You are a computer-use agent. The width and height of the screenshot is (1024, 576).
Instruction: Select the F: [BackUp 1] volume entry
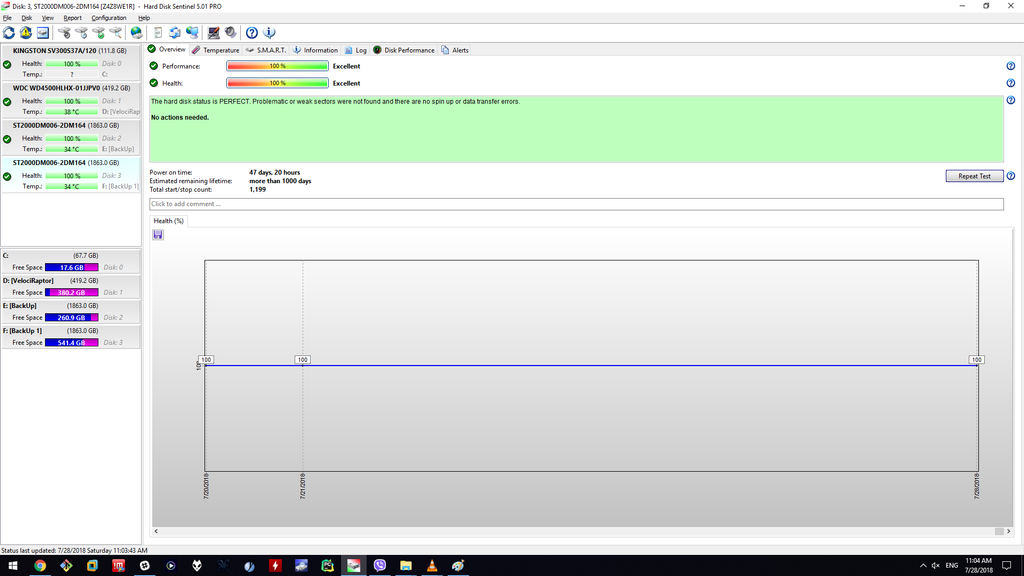click(71, 336)
